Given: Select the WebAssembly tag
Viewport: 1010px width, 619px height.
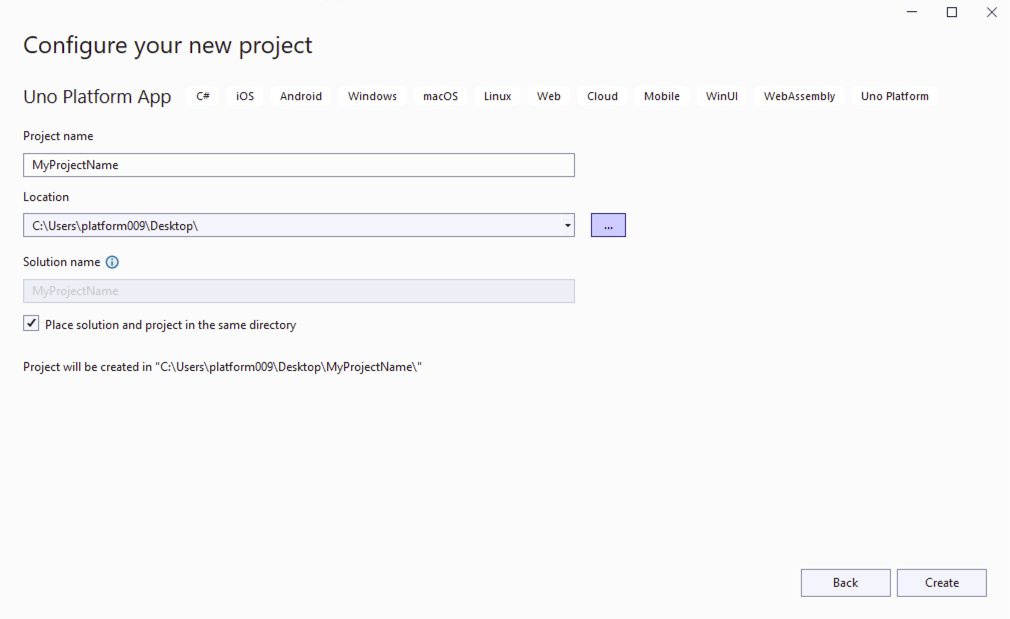Looking at the screenshot, I should pos(799,96).
